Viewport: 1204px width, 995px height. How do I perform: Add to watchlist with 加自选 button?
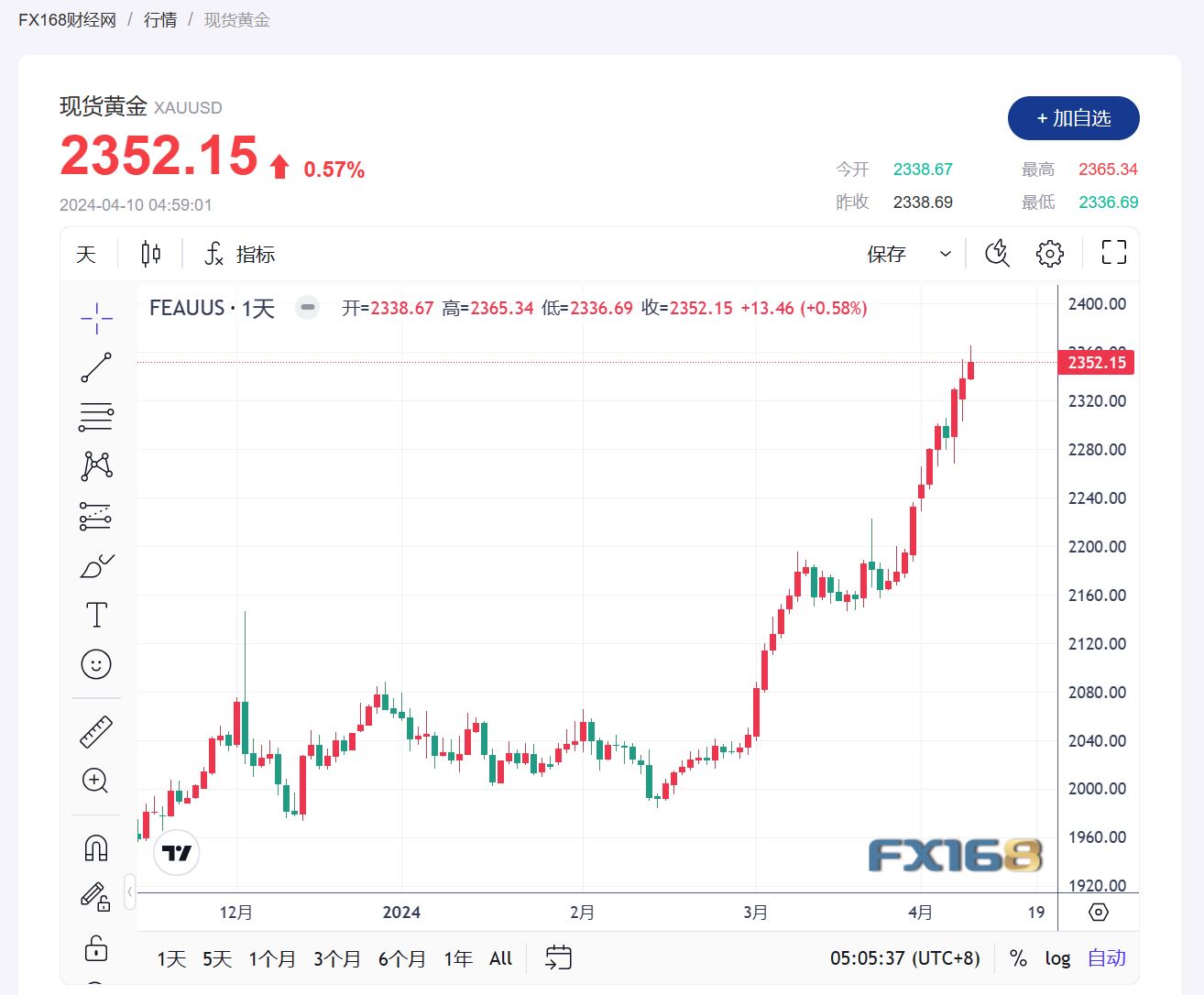1074,118
